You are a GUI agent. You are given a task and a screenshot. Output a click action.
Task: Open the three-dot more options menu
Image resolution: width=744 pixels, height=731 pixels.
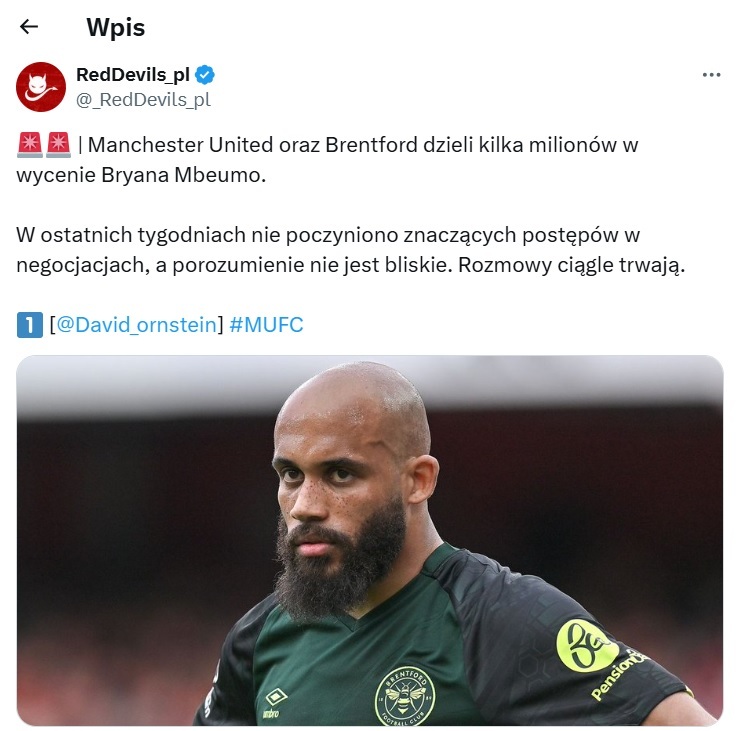[x=711, y=75]
